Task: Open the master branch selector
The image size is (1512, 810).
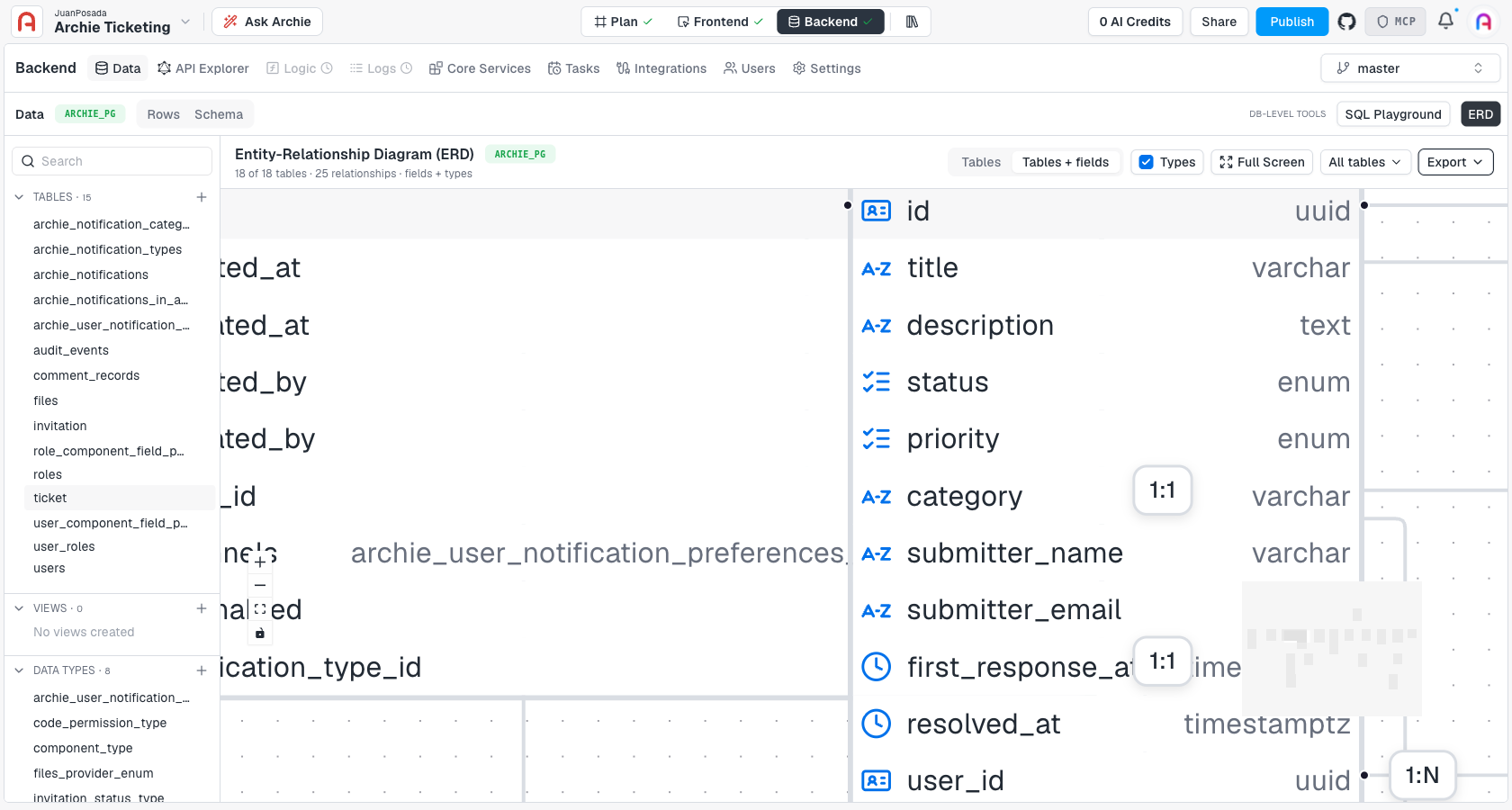Action: tap(1410, 68)
